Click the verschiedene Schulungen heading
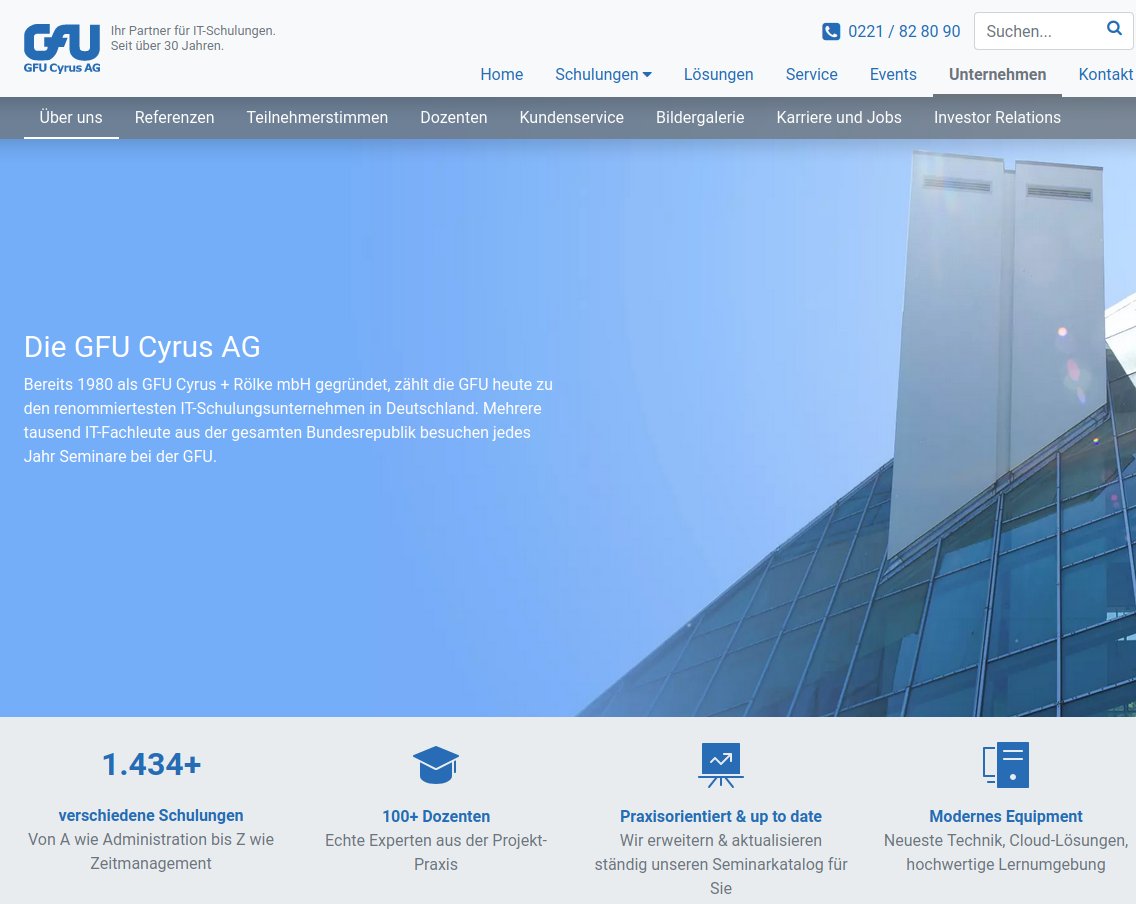This screenshot has width=1136, height=904. (151, 816)
